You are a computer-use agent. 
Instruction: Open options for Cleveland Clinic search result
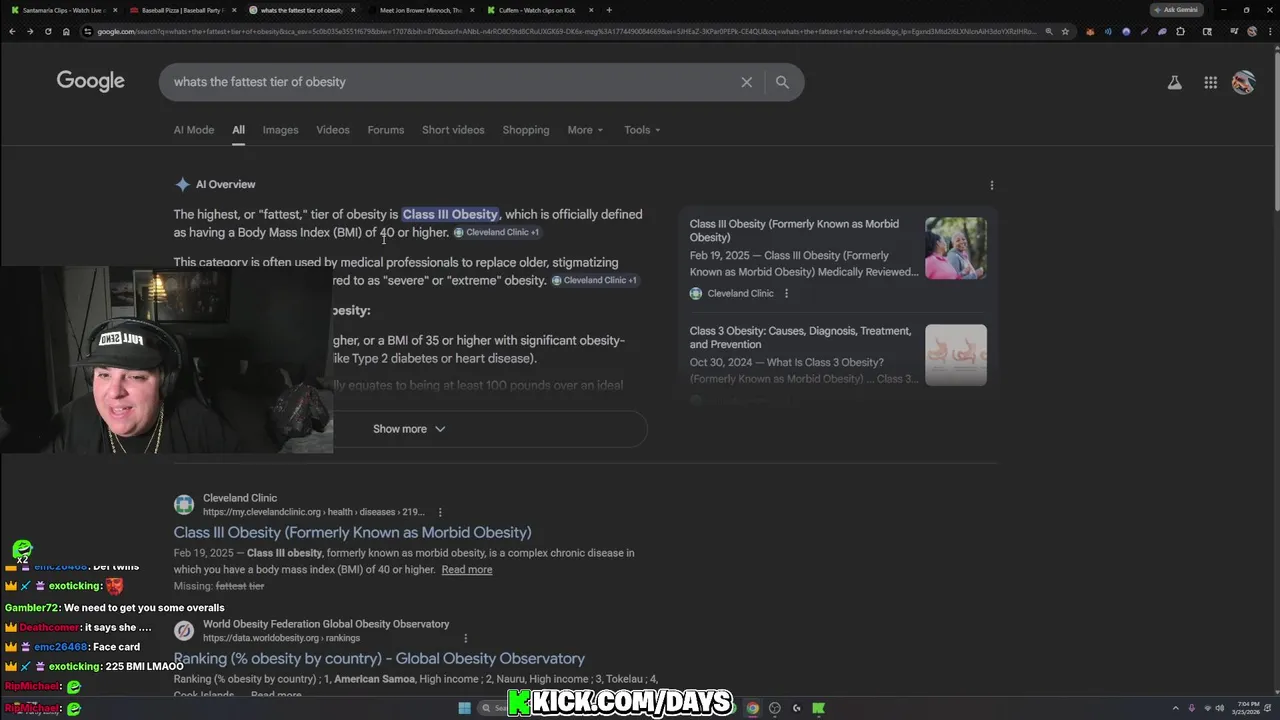440,512
